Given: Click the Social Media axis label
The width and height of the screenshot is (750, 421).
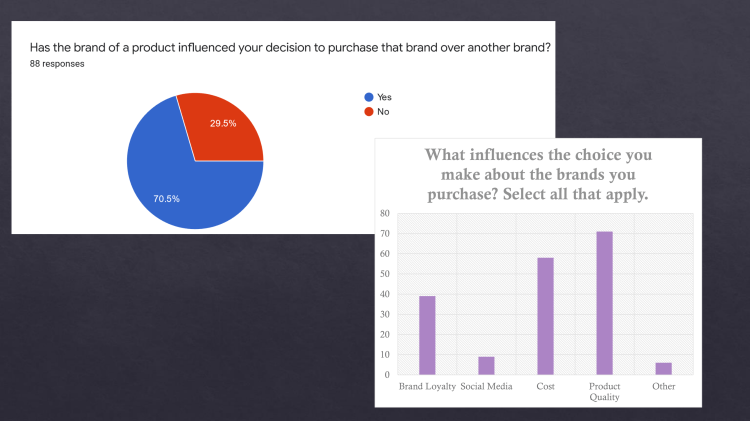Looking at the screenshot, I should [486, 386].
